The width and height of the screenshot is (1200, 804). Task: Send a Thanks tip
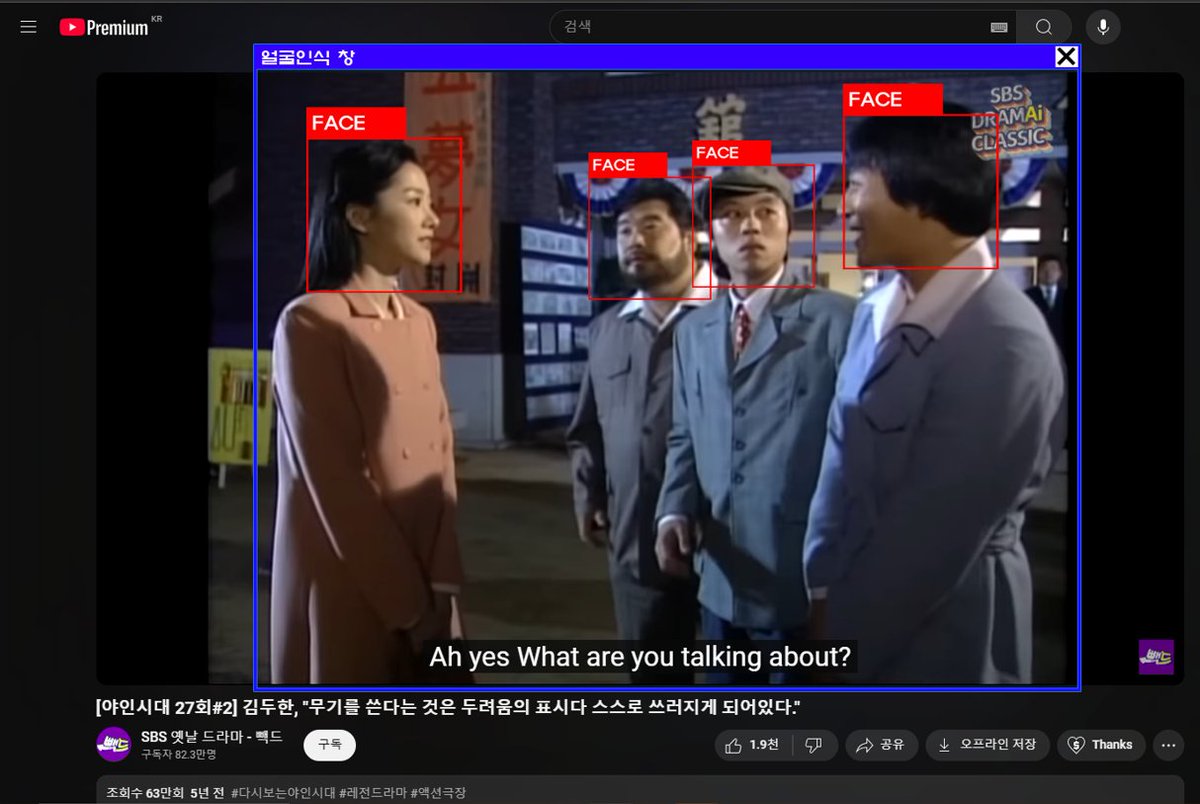[1101, 745]
